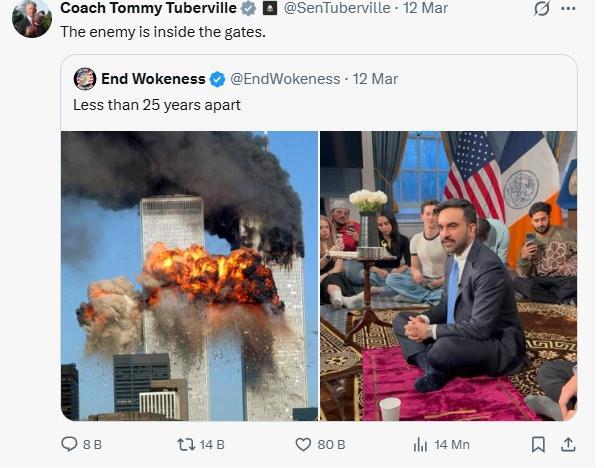Open the view analytics bar chart icon
Screen dimensions: 604x468
click(x=421, y=444)
